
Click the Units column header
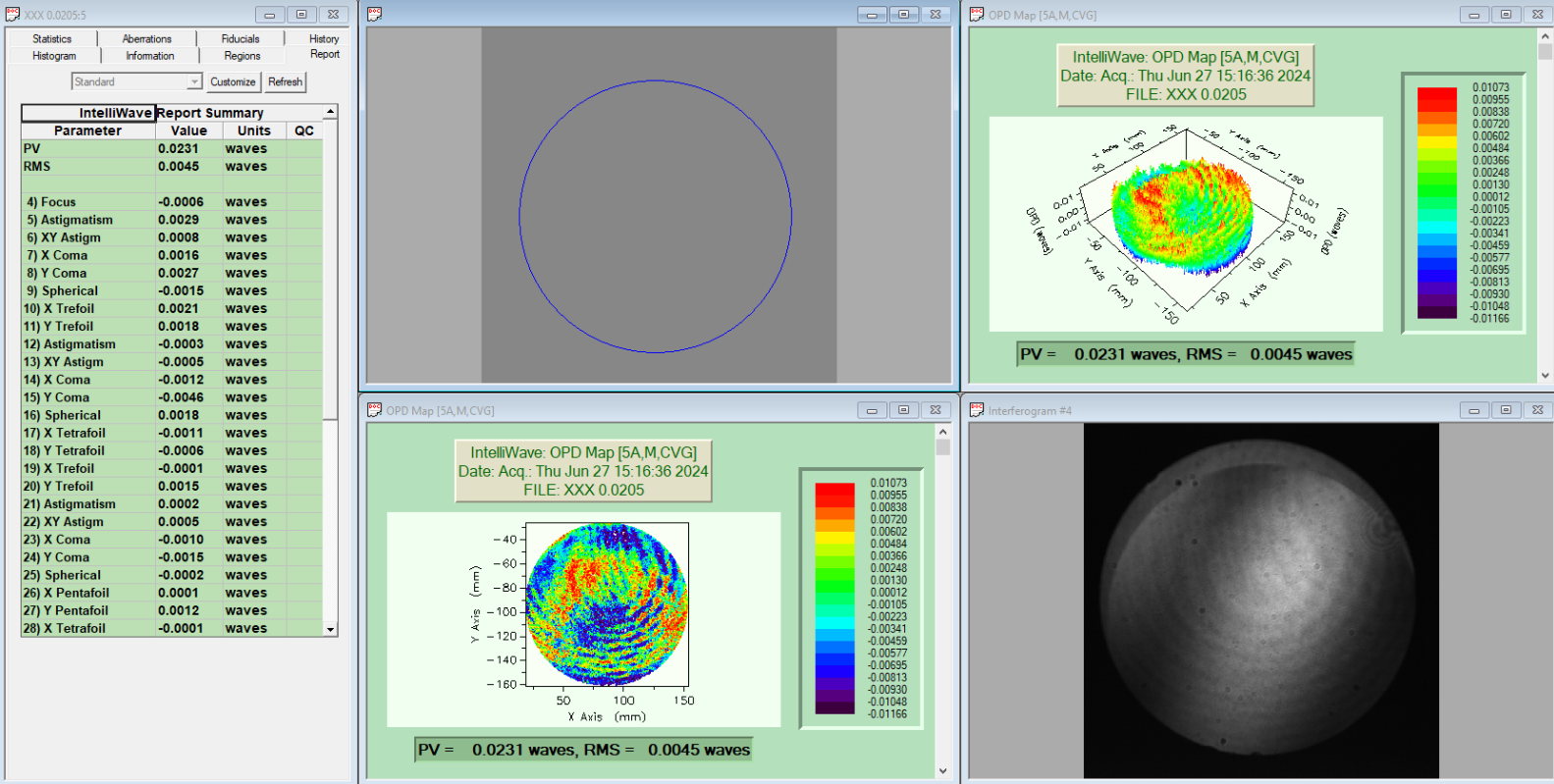tap(254, 131)
